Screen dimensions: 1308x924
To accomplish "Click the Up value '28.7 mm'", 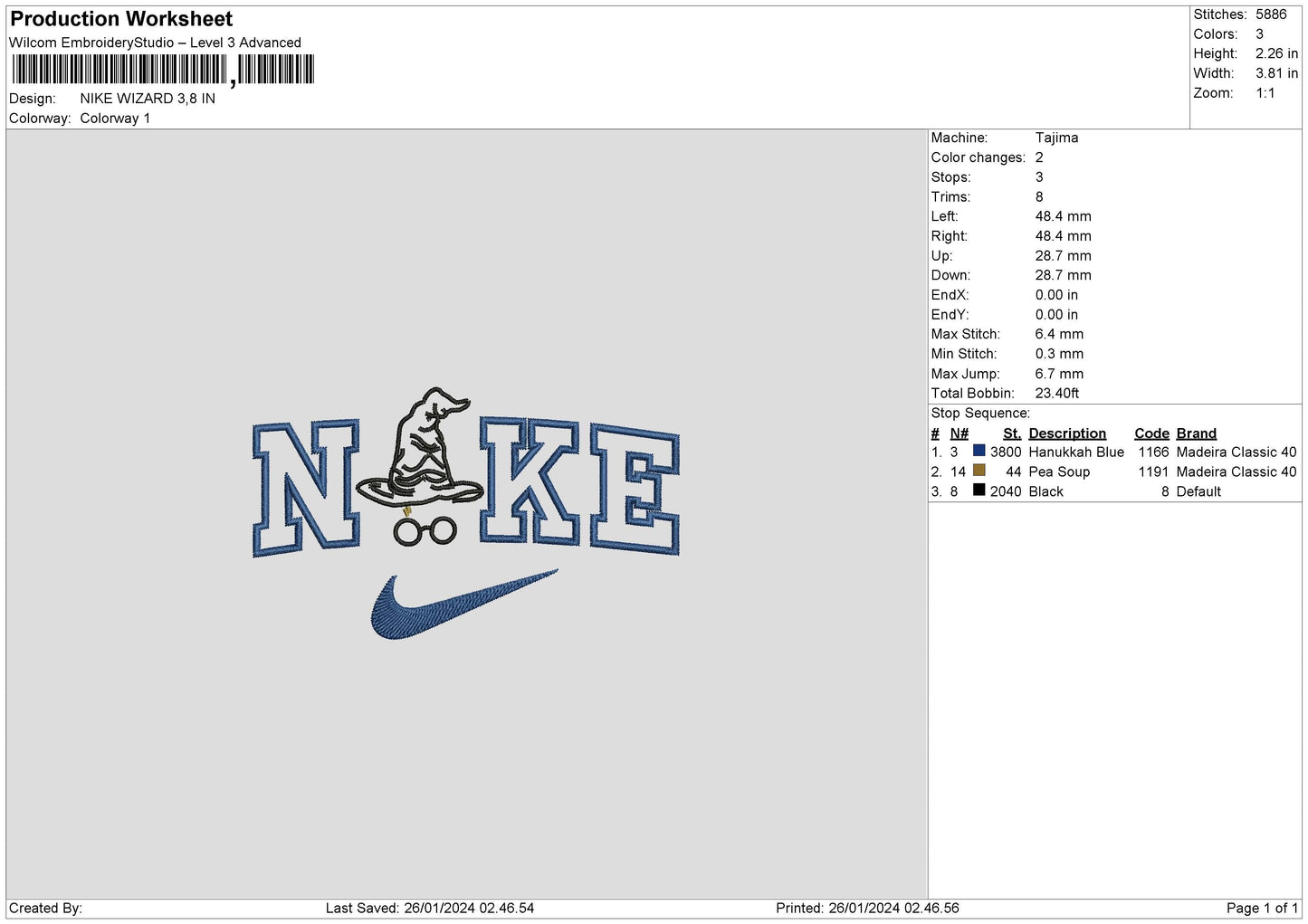I will (1064, 256).
